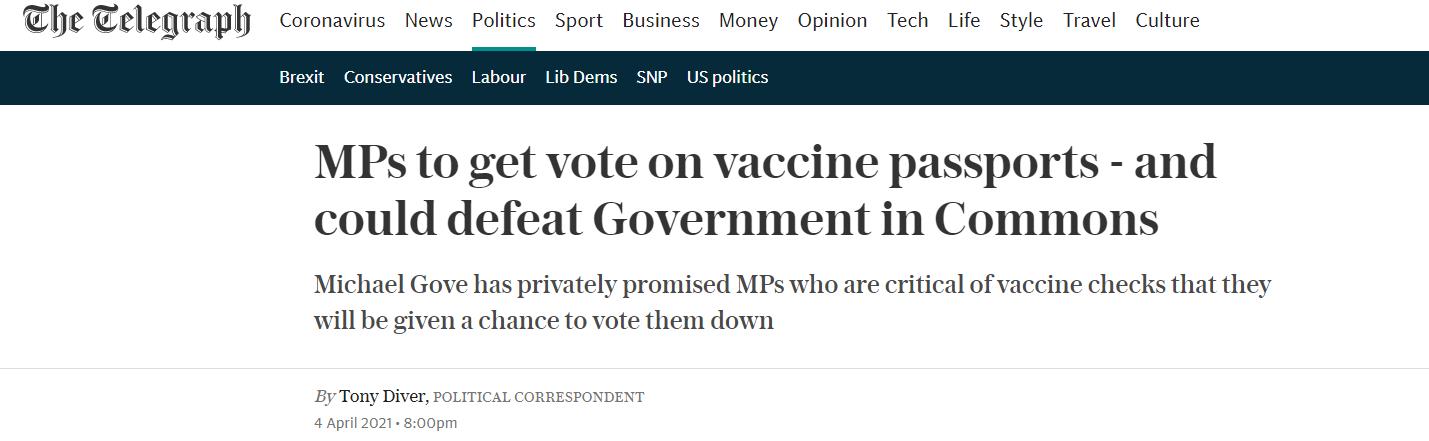Select the Politics tab
The image size is (1429, 441).
(503, 21)
